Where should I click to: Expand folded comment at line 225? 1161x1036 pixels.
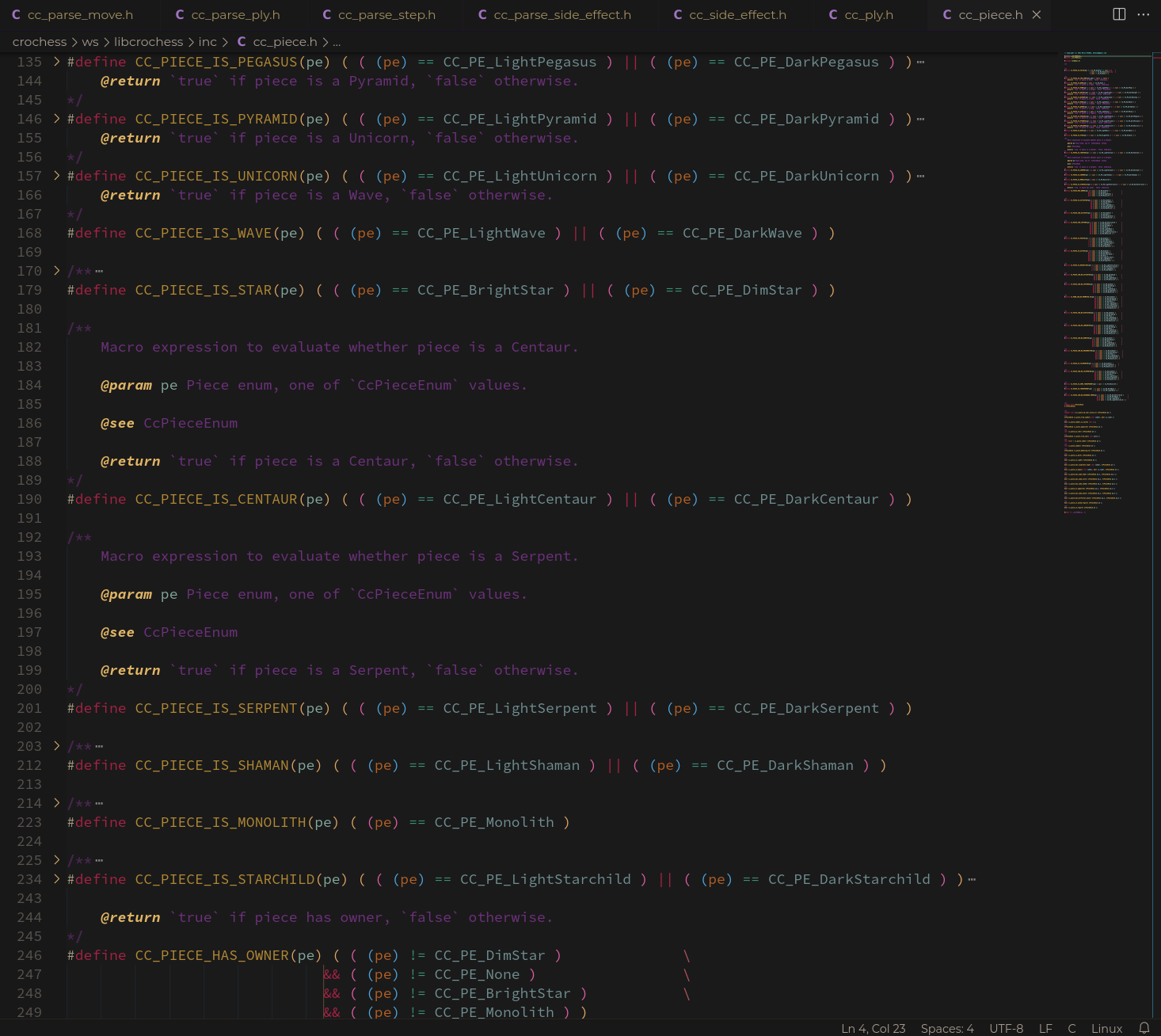(x=56, y=860)
